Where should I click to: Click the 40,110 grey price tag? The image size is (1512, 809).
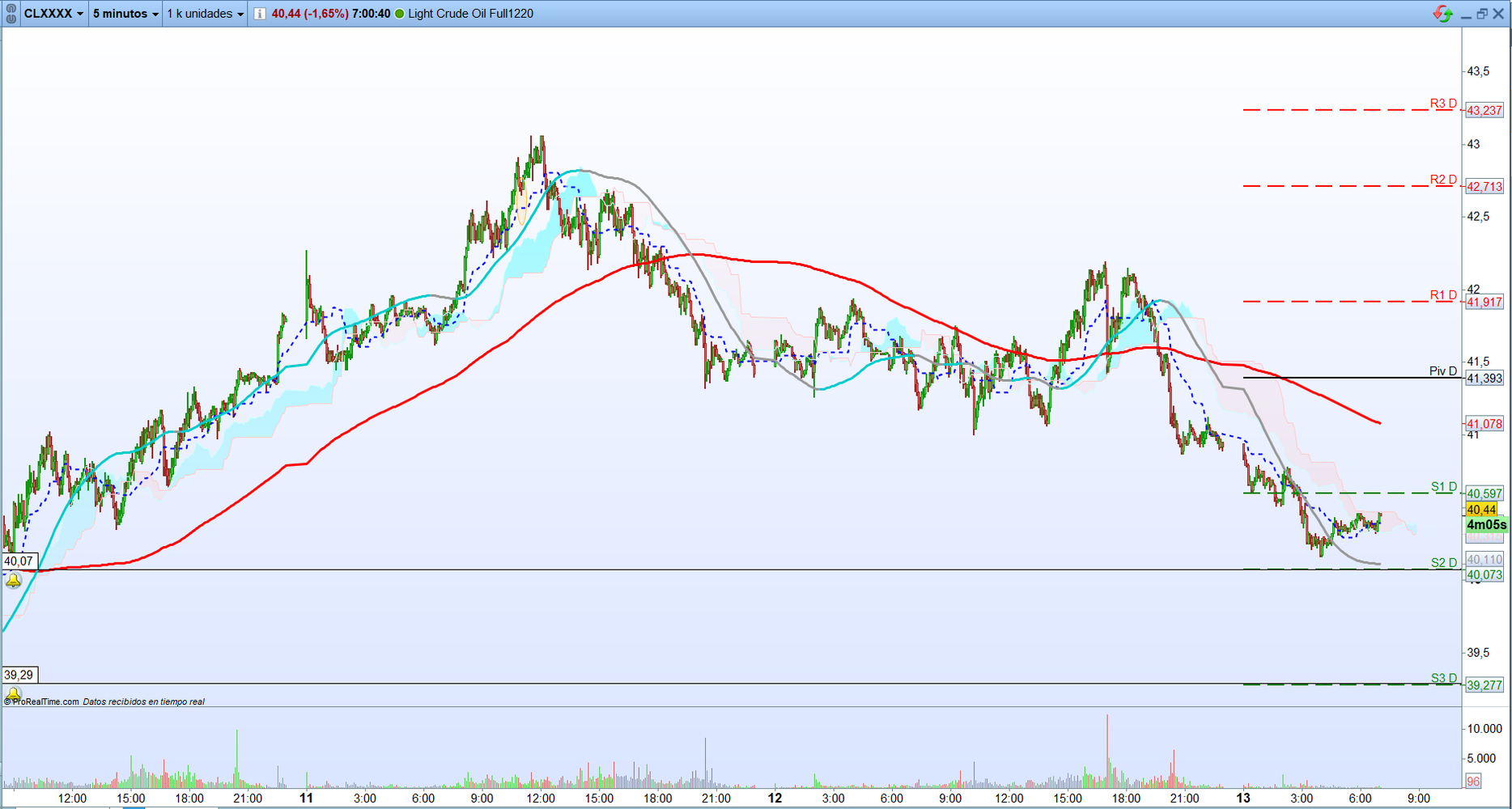[1484, 559]
